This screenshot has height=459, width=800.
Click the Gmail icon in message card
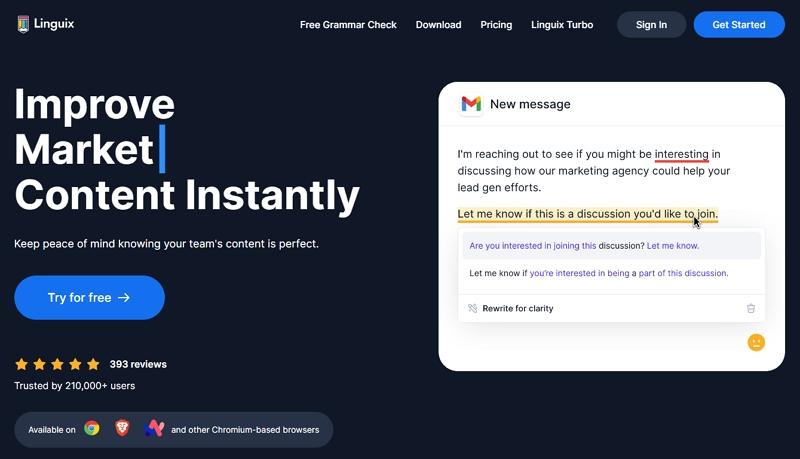click(471, 104)
